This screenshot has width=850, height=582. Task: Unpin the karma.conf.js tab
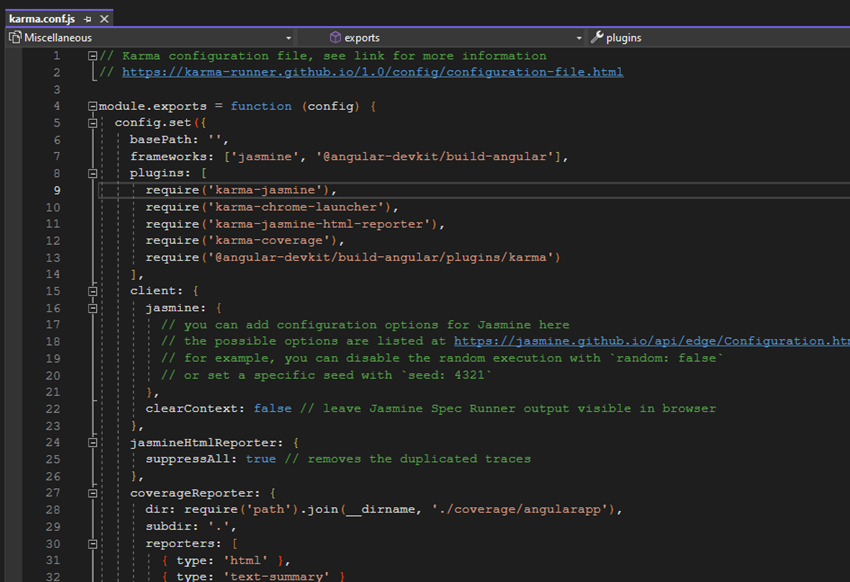tap(86, 19)
